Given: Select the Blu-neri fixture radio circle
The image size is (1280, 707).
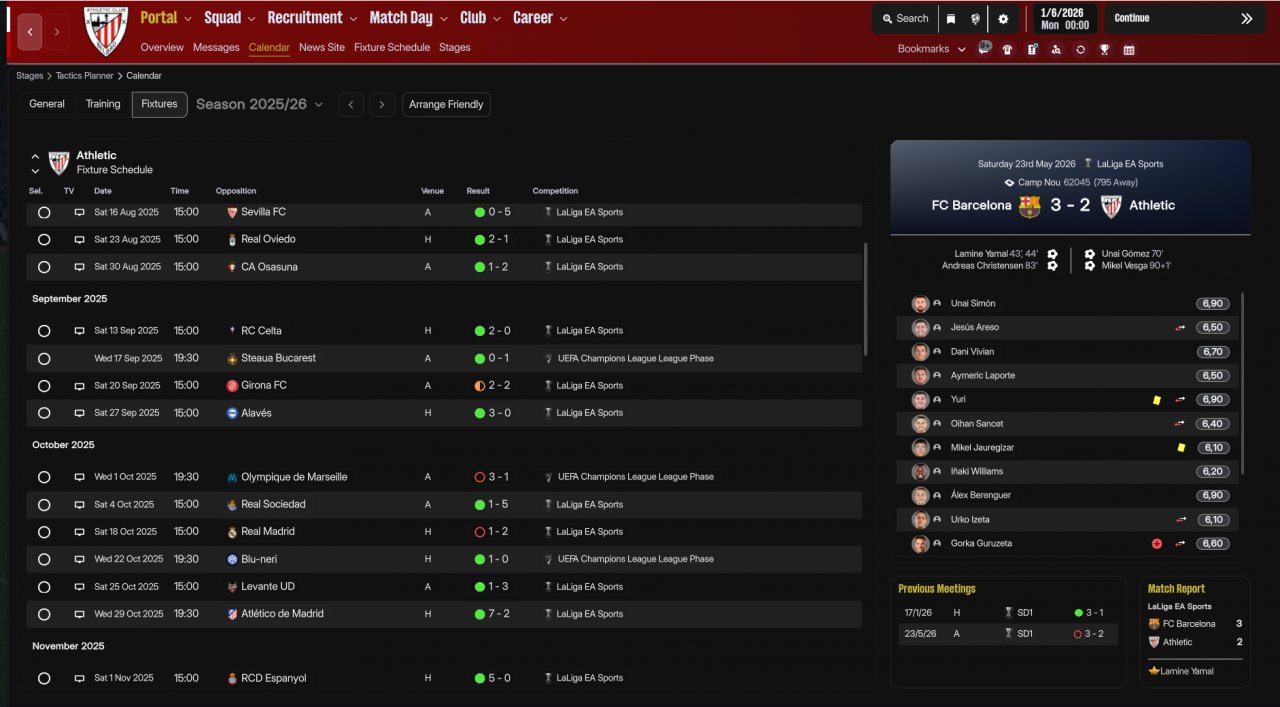Looking at the screenshot, I should click(44, 559).
